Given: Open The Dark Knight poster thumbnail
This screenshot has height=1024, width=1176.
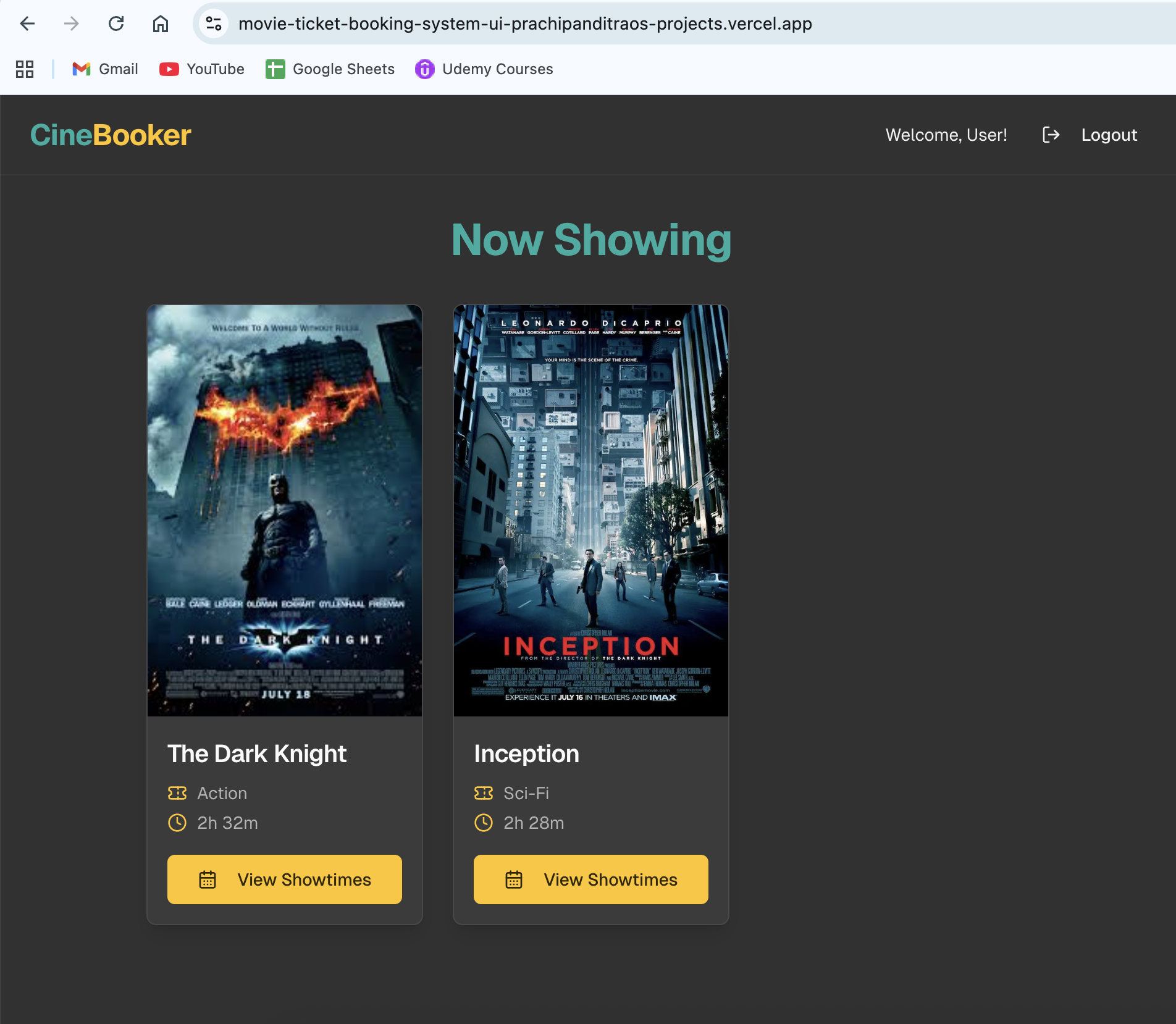Looking at the screenshot, I should pos(285,511).
